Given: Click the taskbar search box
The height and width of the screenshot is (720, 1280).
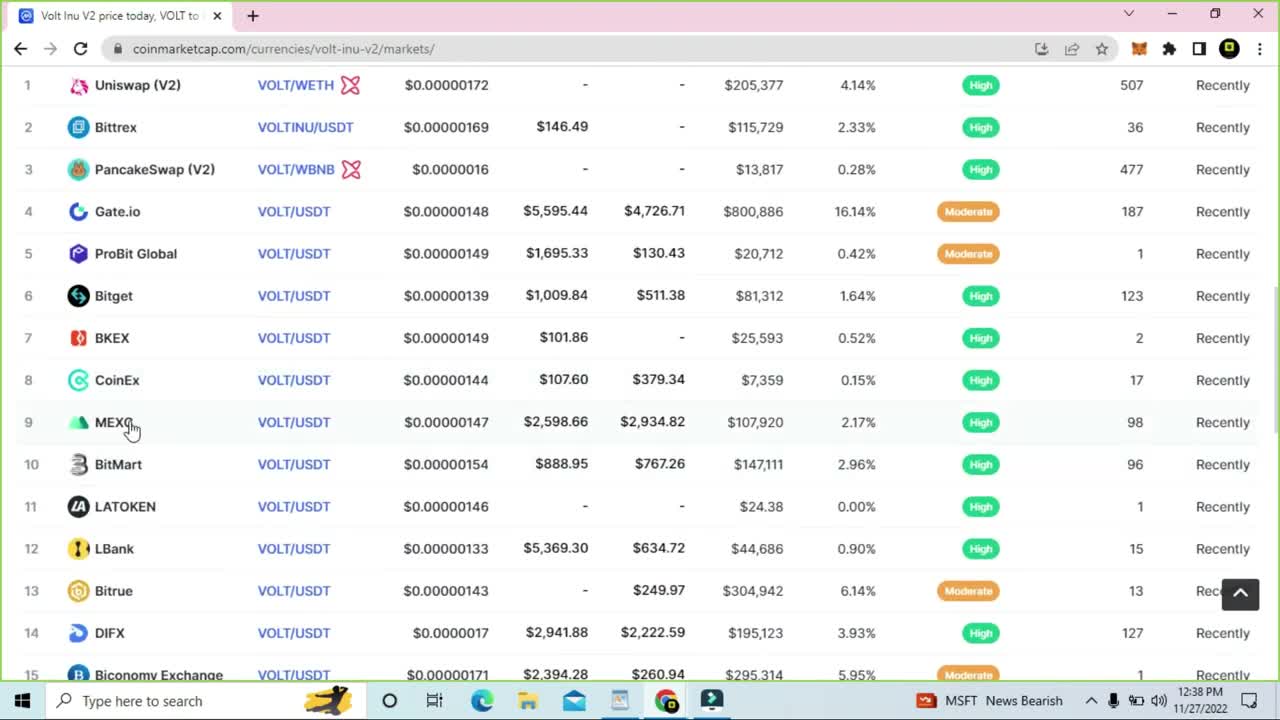Looking at the screenshot, I should (205, 701).
